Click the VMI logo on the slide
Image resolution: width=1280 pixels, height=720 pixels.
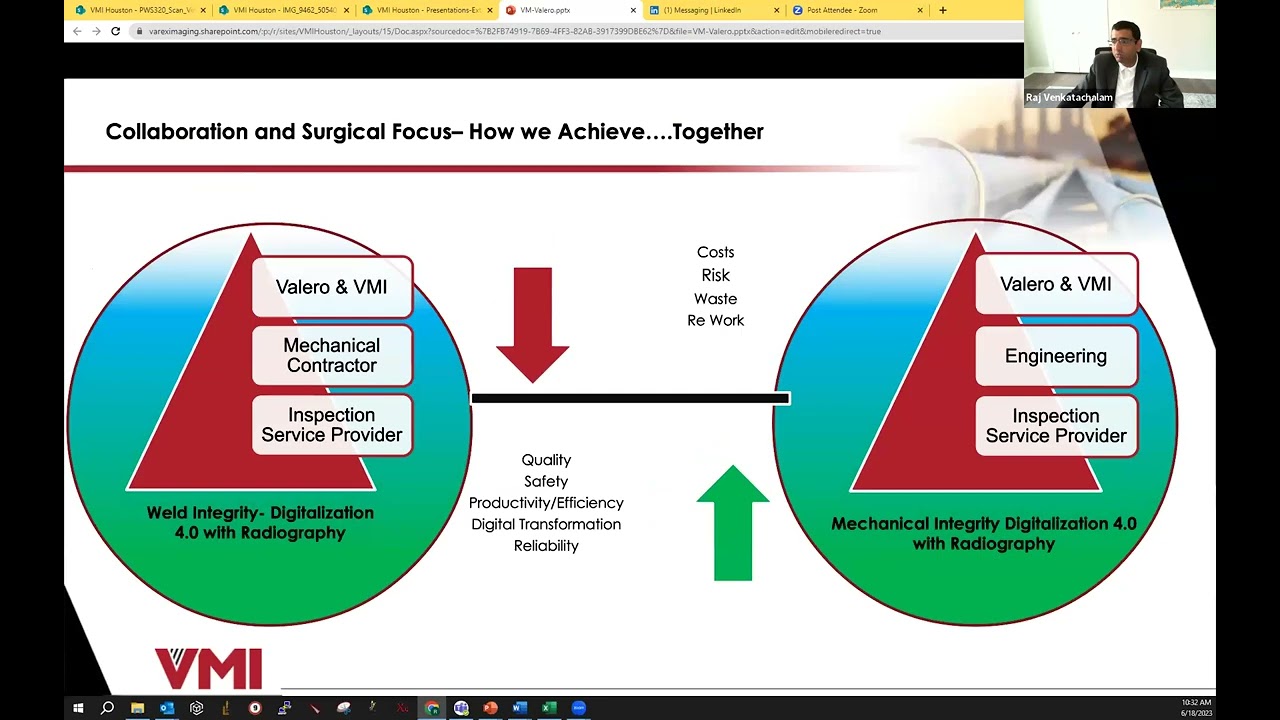coord(208,668)
